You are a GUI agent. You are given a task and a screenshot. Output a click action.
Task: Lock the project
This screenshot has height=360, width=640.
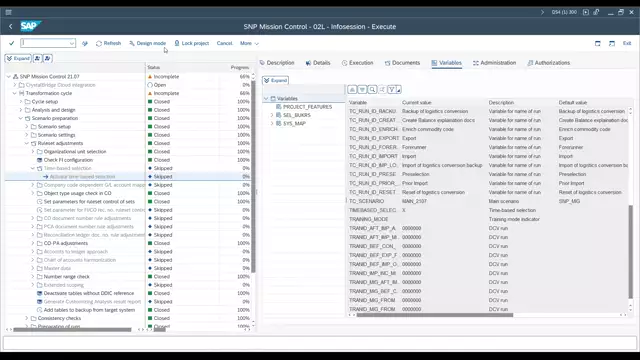click(191, 43)
